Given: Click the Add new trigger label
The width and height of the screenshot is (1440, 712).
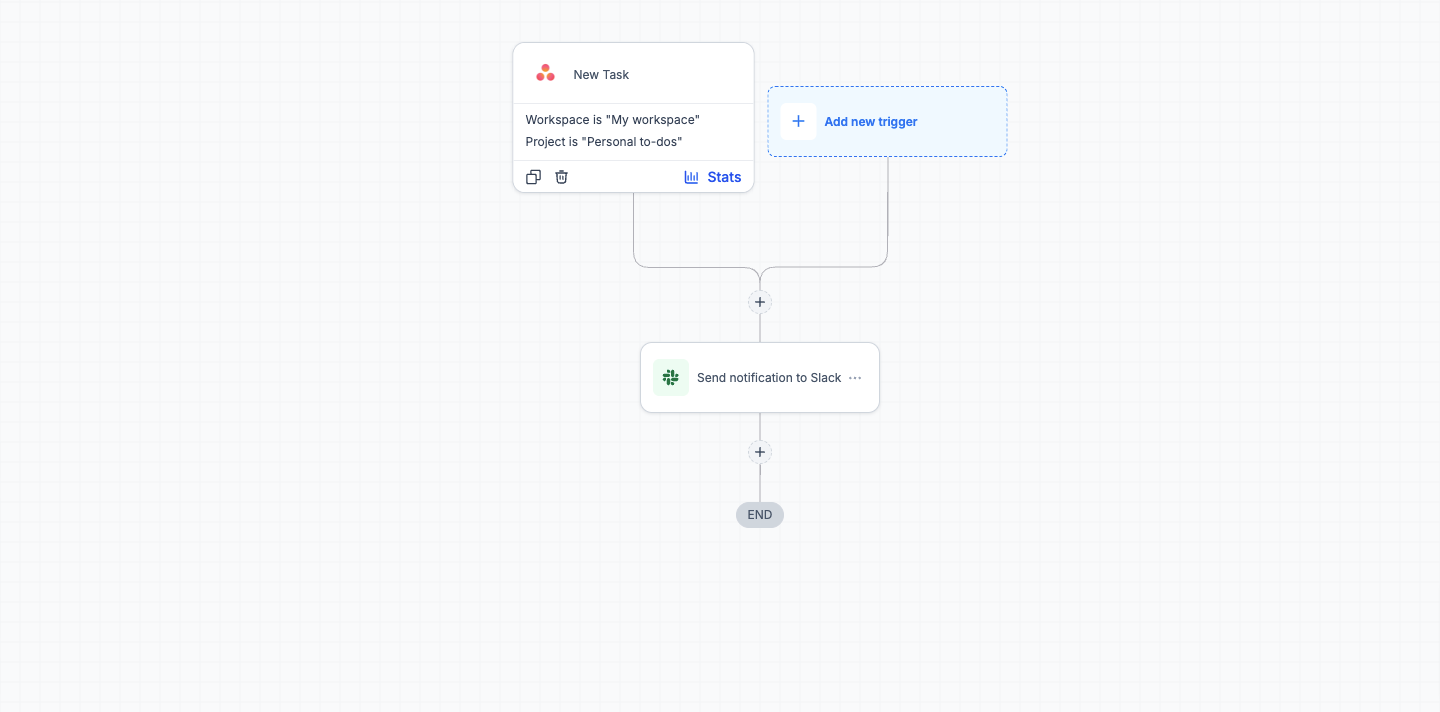Looking at the screenshot, I should [x=871, y=122].
